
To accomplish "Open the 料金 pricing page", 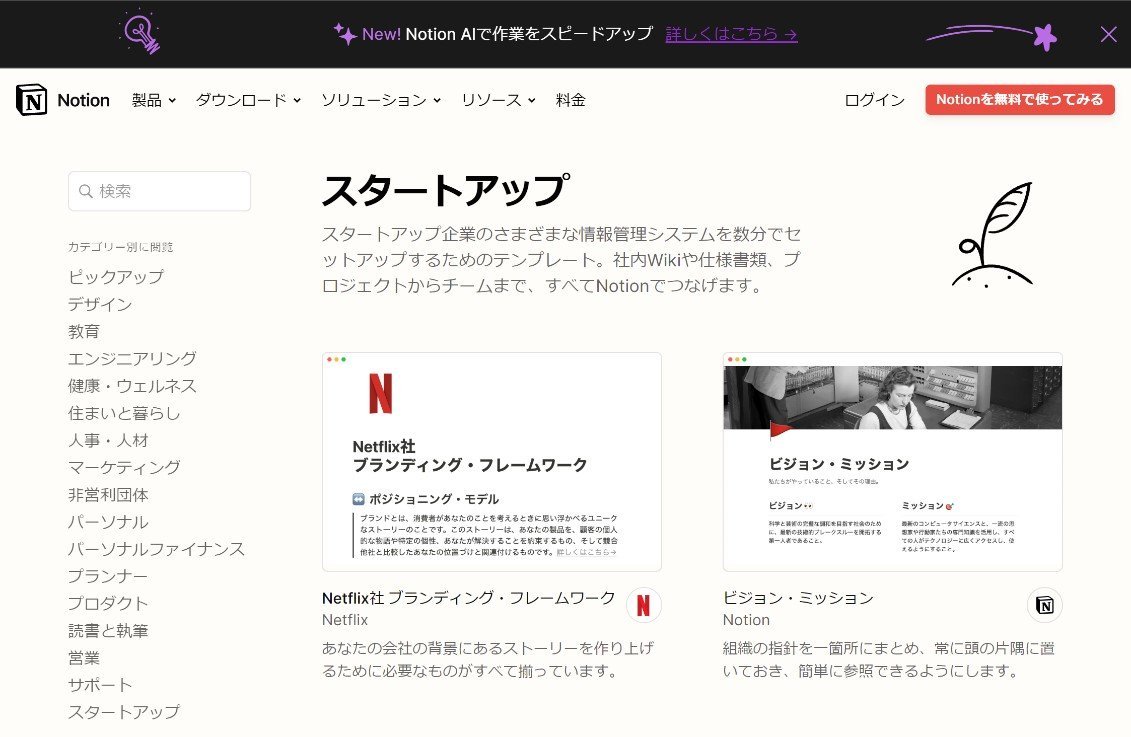I will coord(571,100).
